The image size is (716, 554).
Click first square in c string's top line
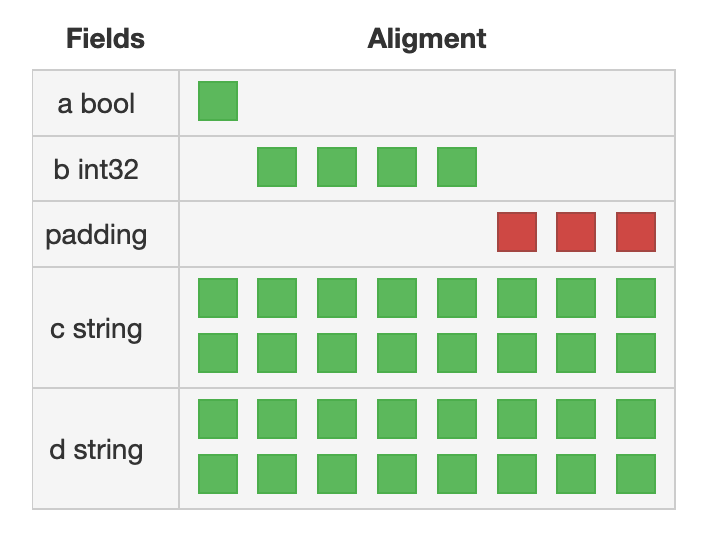pyautogui.click(x=218, y=298)
